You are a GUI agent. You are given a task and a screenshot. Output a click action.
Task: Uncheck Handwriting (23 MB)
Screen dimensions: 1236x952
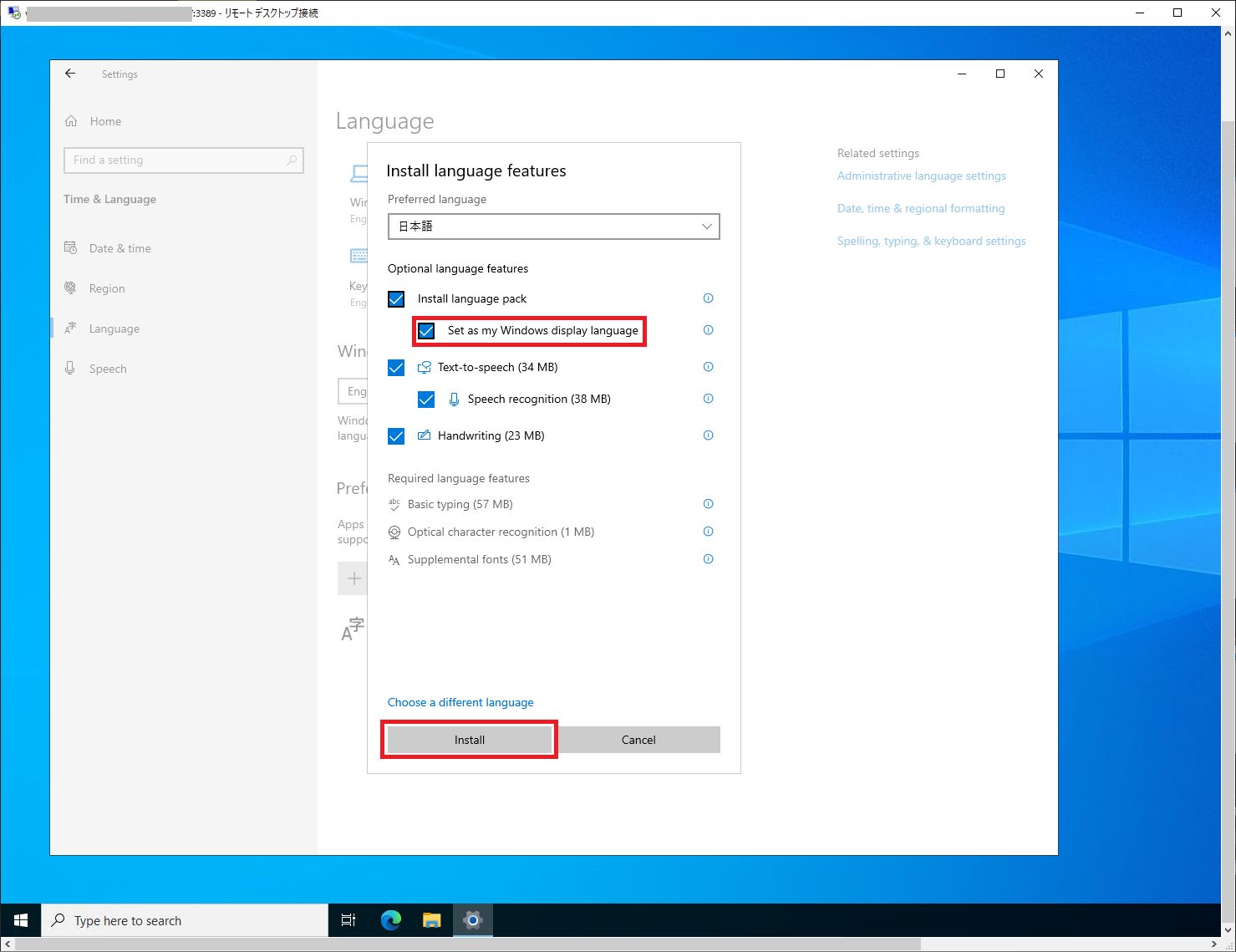click(x=396, y=436)
